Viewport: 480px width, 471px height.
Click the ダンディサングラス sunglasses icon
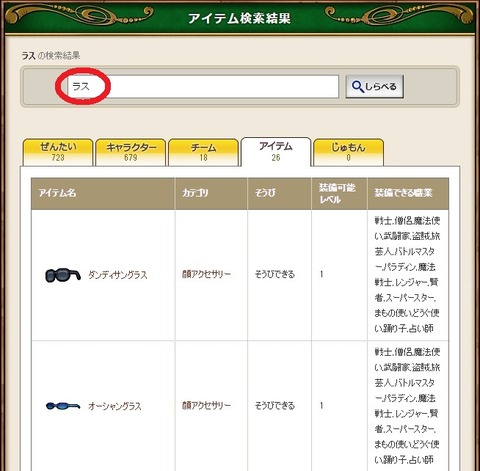coord(63,275)
